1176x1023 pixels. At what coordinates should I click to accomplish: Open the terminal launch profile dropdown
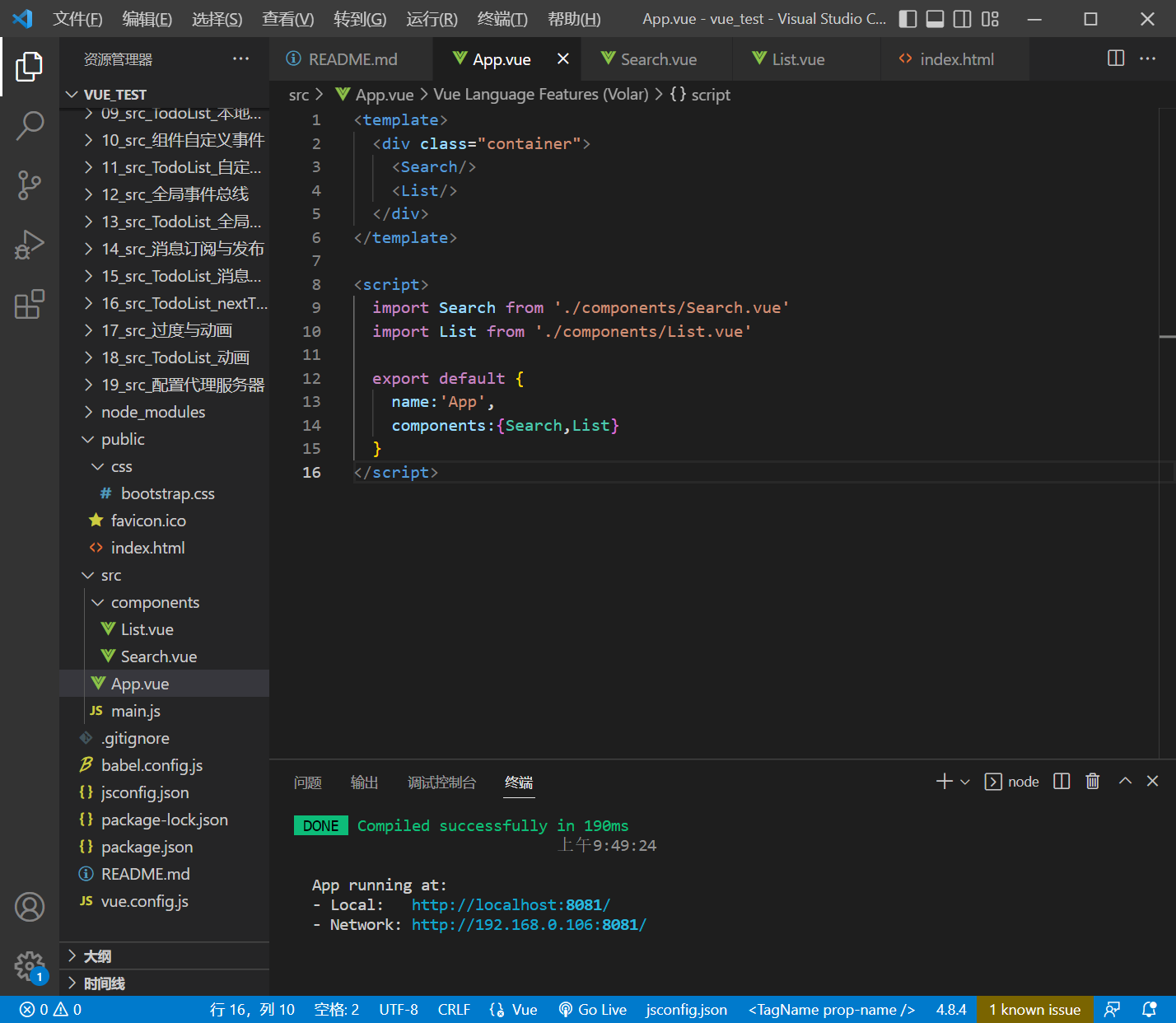point(965,782)
